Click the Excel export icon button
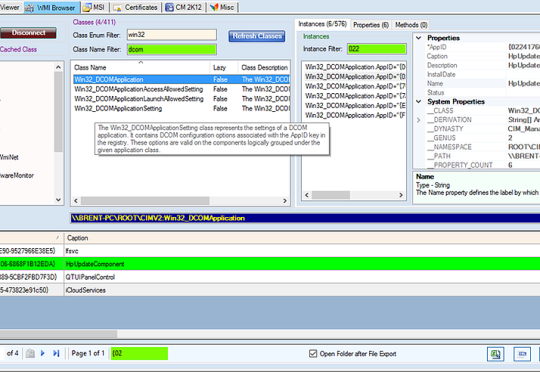 coord(495,354)
